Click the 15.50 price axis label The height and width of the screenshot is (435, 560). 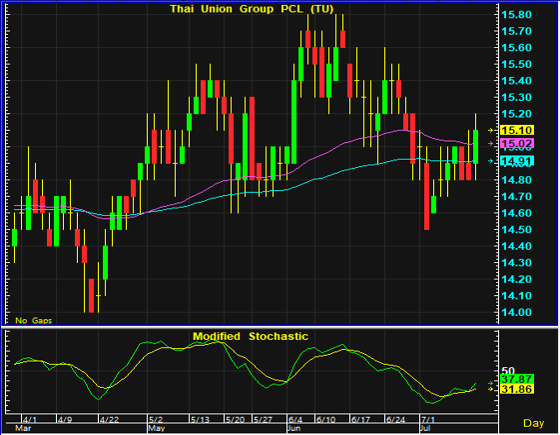coord(516,64)
